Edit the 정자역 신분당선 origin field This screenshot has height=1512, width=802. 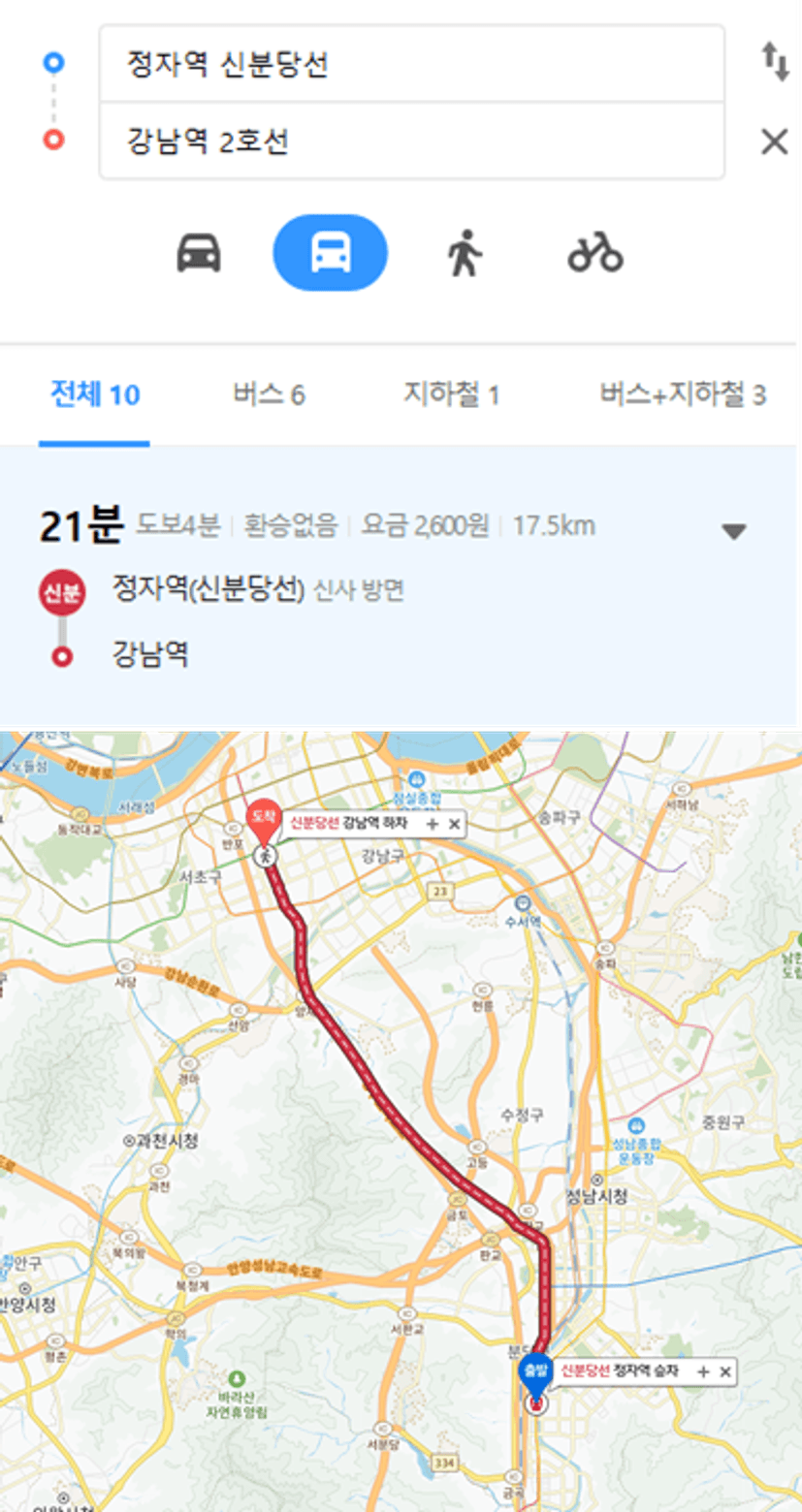[x=412, y=64]
